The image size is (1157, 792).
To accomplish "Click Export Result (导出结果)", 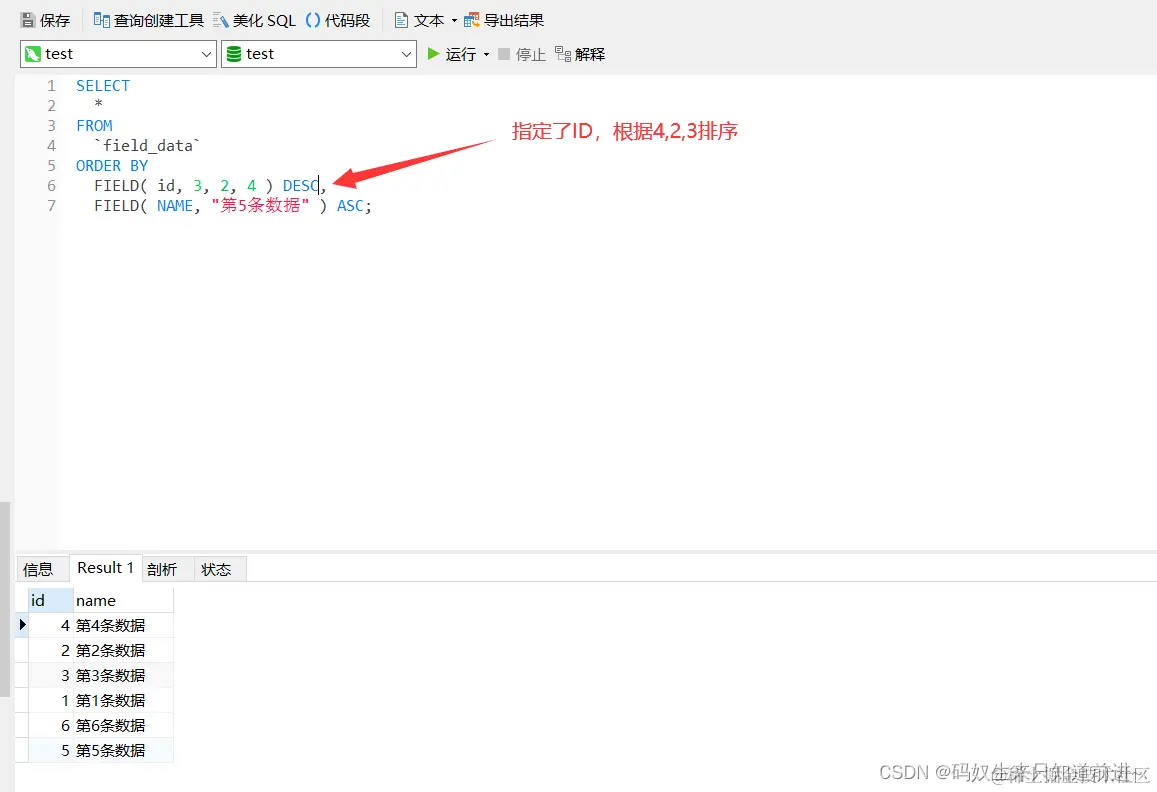I will pos(504,20).
